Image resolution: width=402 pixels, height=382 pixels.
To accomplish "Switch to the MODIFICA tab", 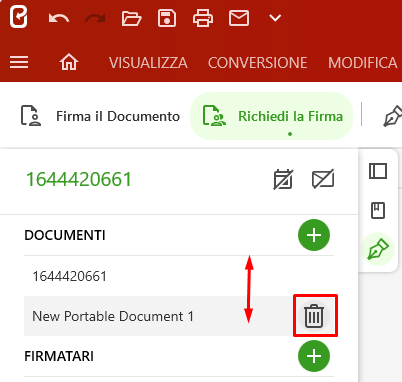I will (363, 63).
